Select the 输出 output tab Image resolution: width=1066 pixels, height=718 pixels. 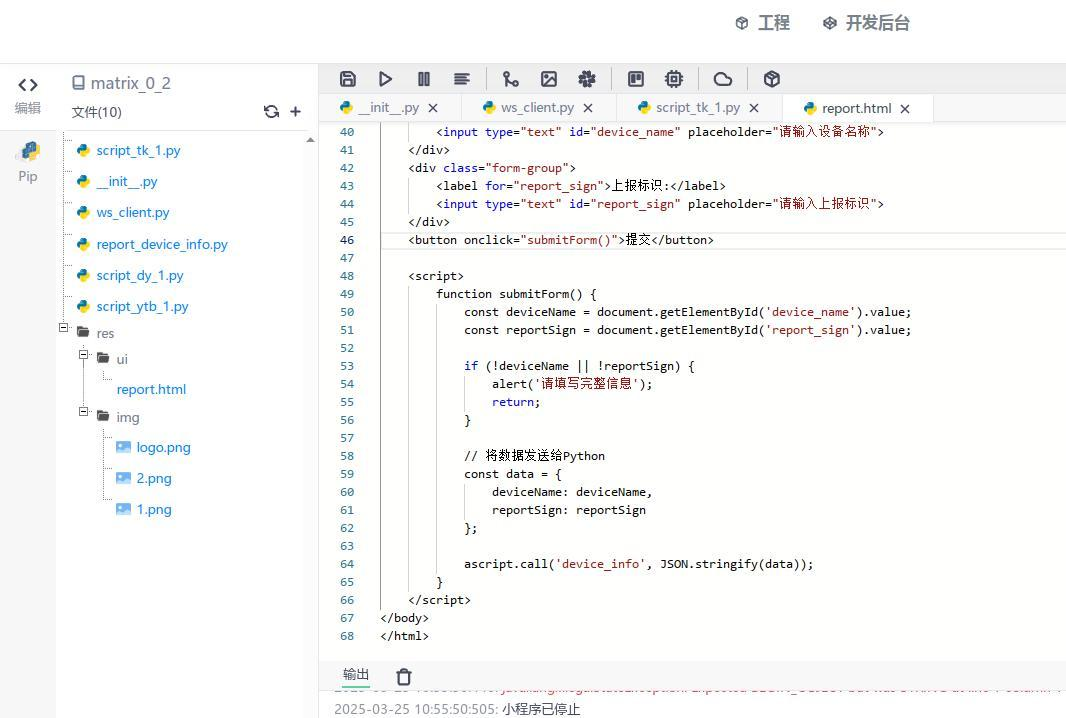pyautogui.click(x=356, y=674)
